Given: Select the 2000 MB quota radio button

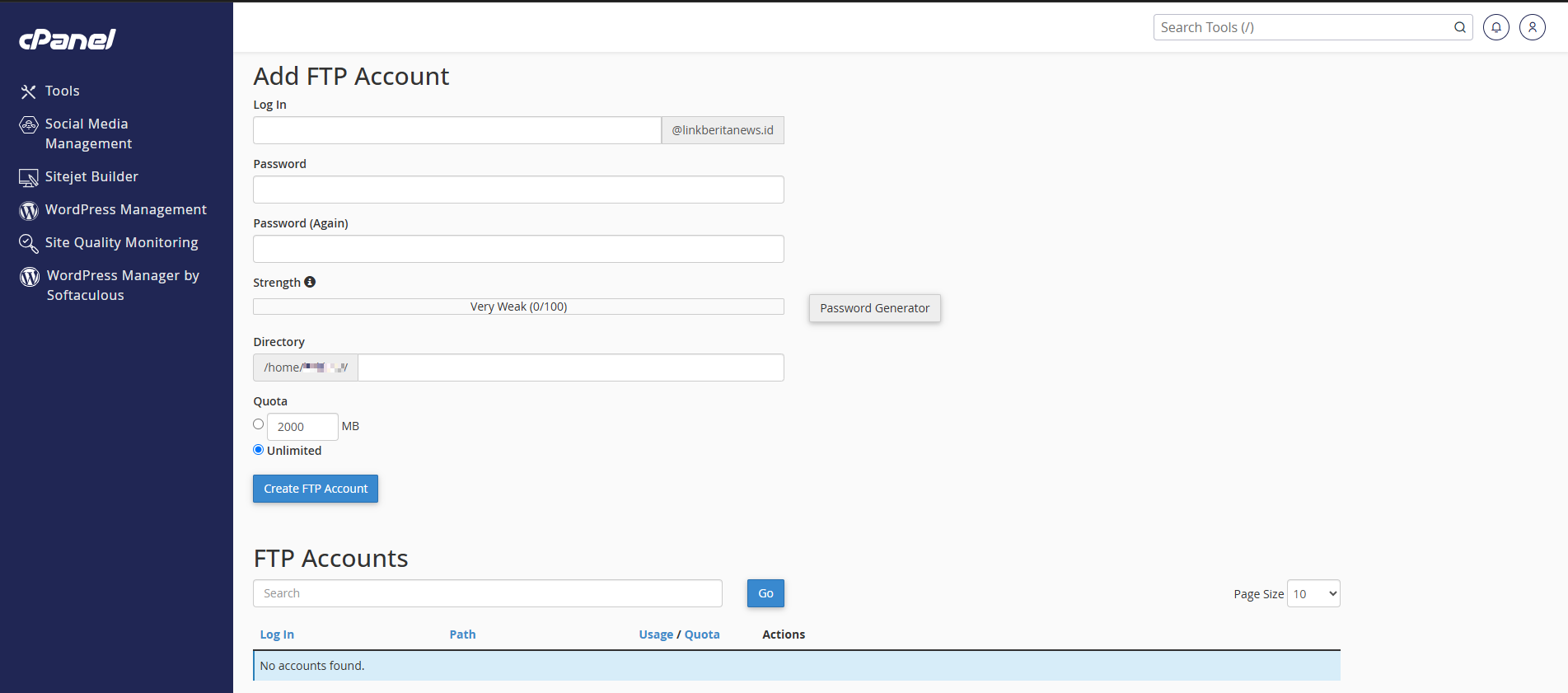Looking at the screenshot, I should 259,424.
